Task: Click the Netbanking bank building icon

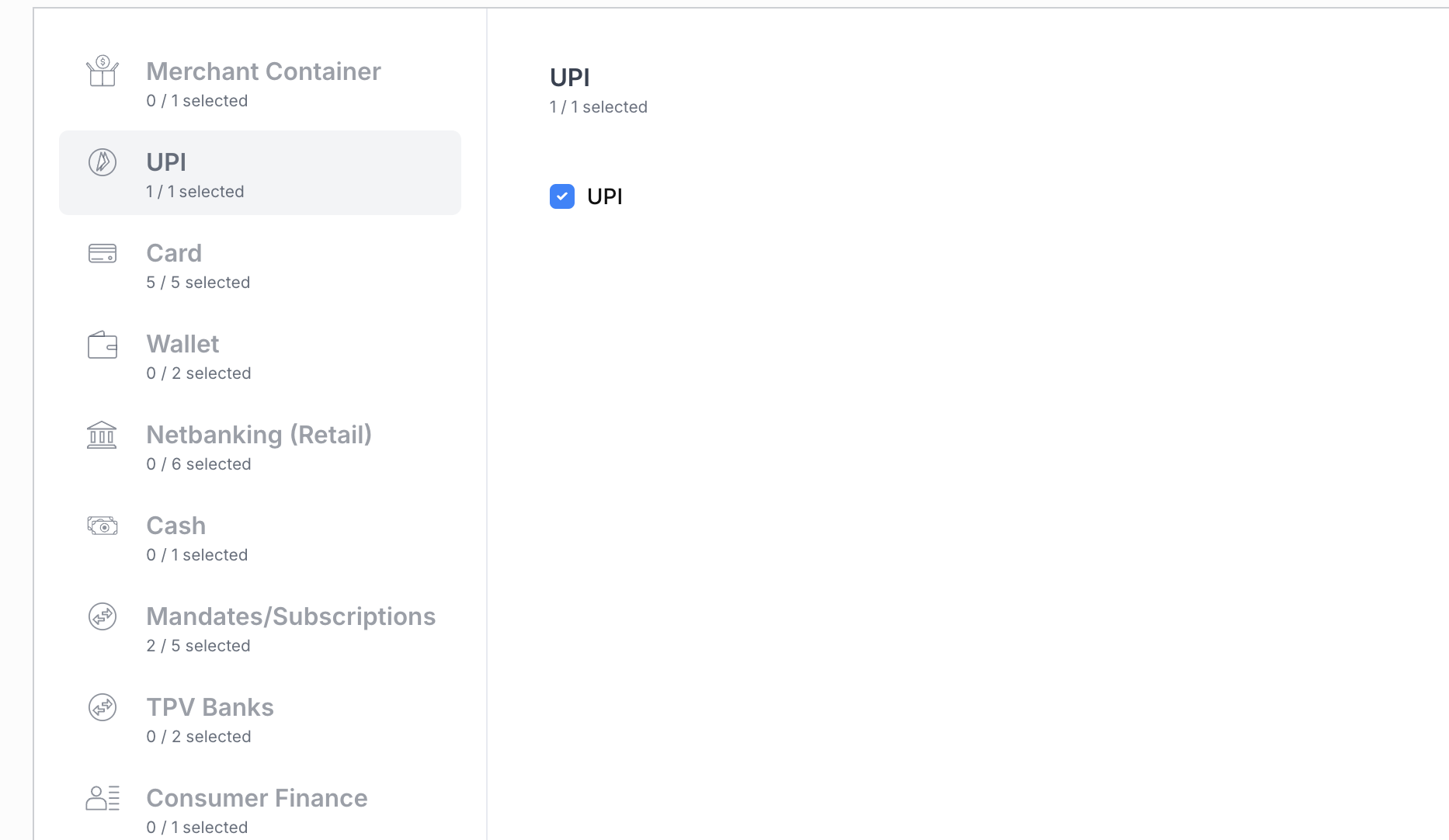Action: tap(102, 434)
